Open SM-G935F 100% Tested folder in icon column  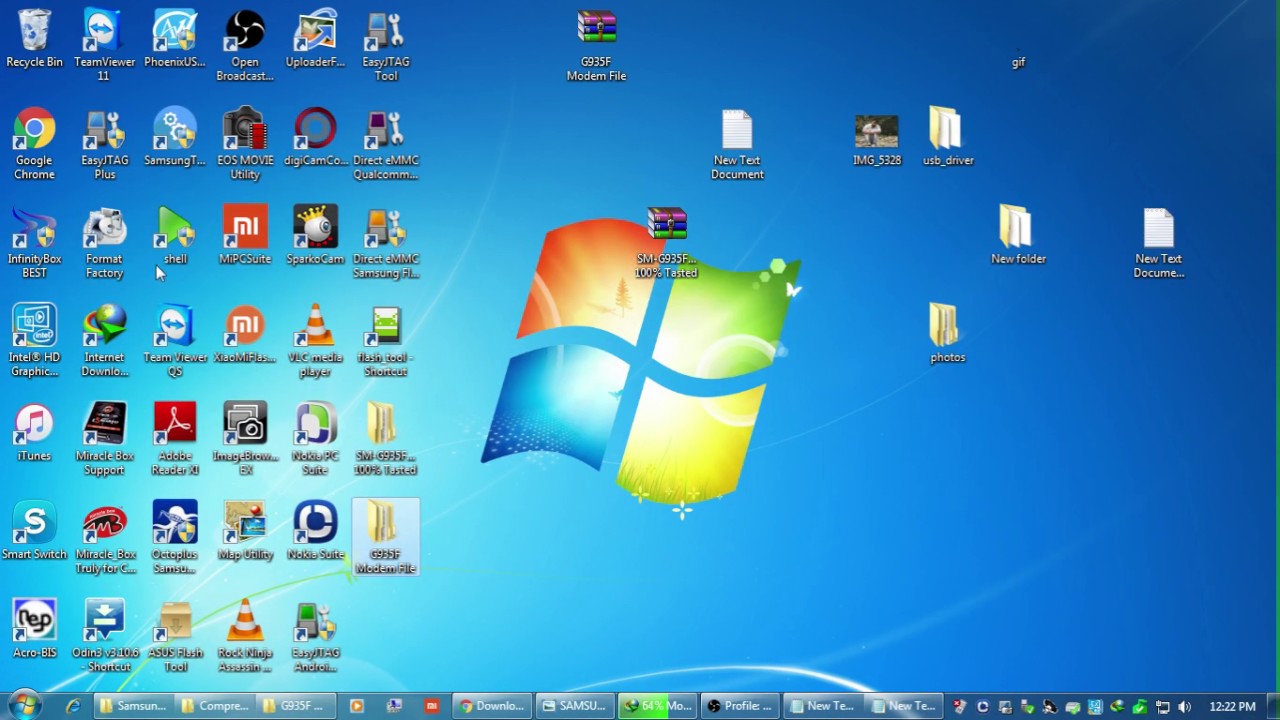(x=385, y=439)
